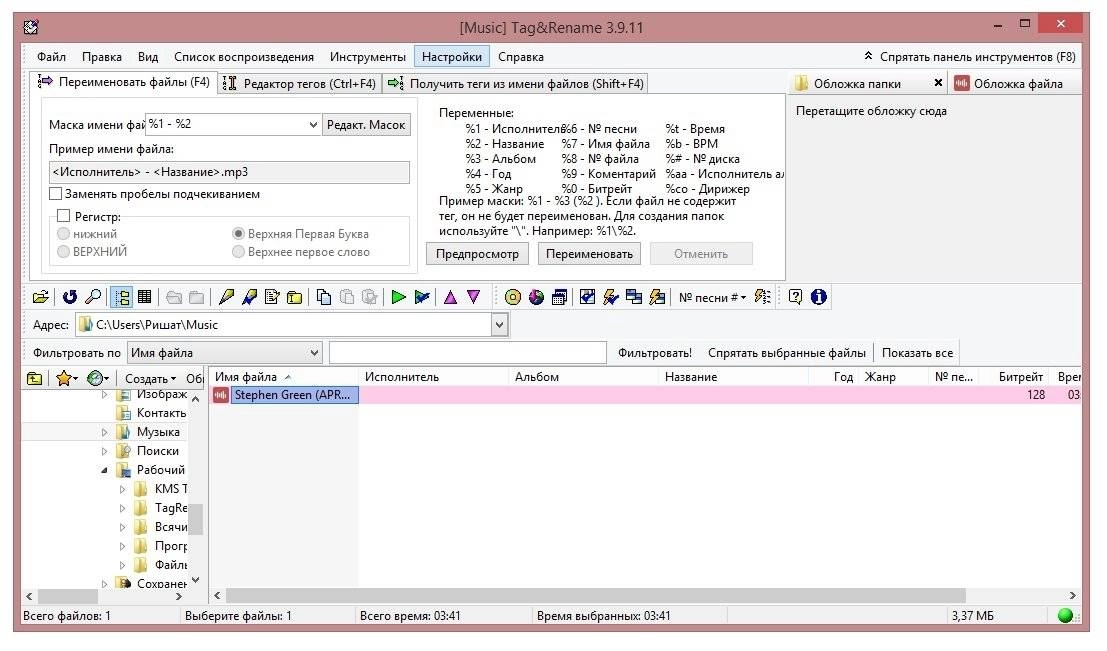Image resolution: width=1107 pixels, height=651 pixels.
Task: Toggle the 'Регистр' checkbox
Action: click(x=64, y=216)
